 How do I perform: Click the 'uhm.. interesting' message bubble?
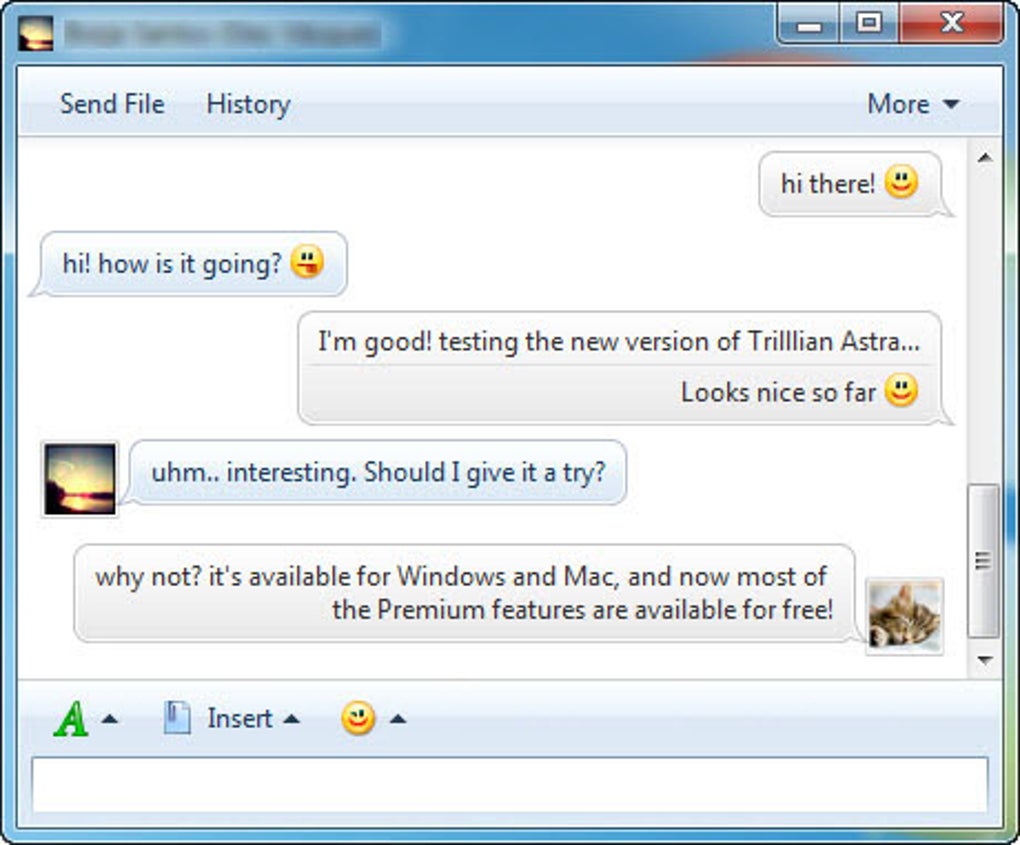378,472
